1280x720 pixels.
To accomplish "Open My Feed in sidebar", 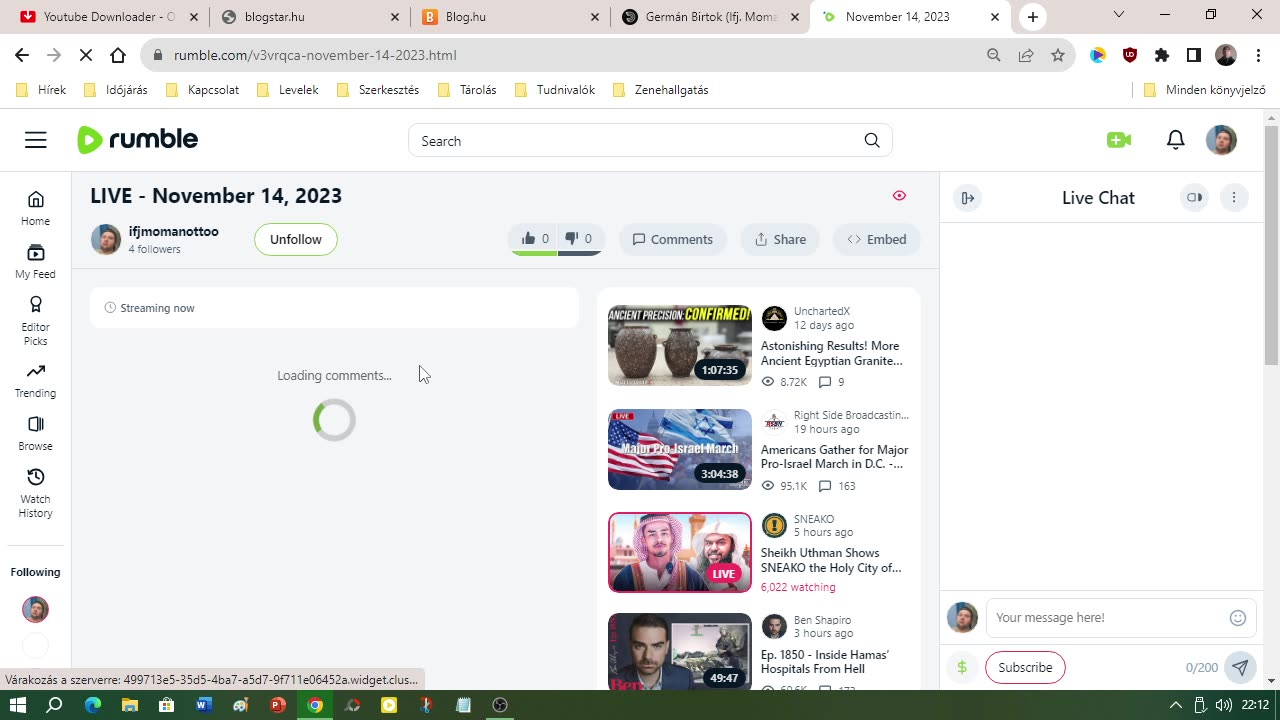I will pos(36,261).
